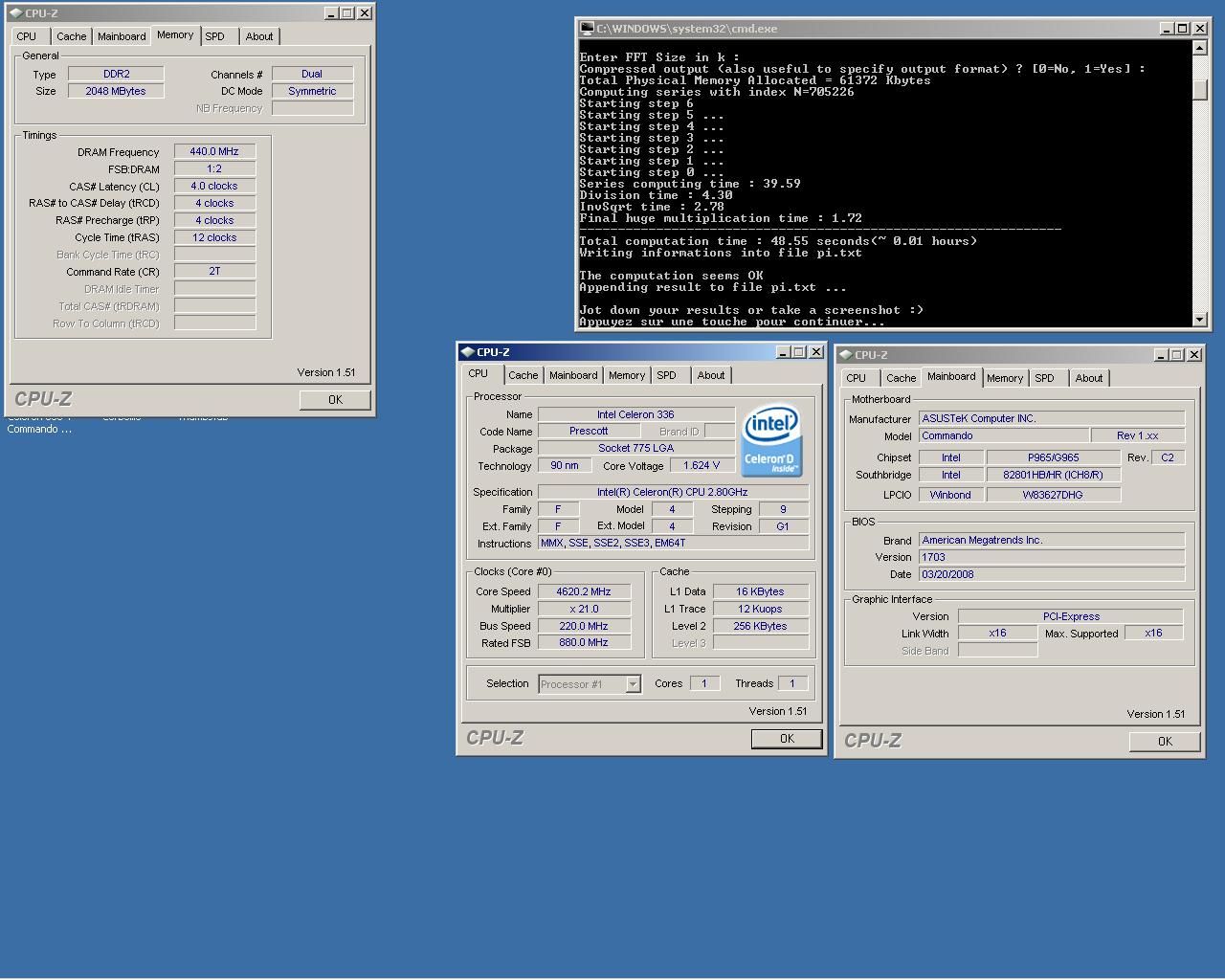Click the Chipset P965/G965 field
Image resolution: width=1225 pixels, height=980 pixels.
[x=1053, y=457]
